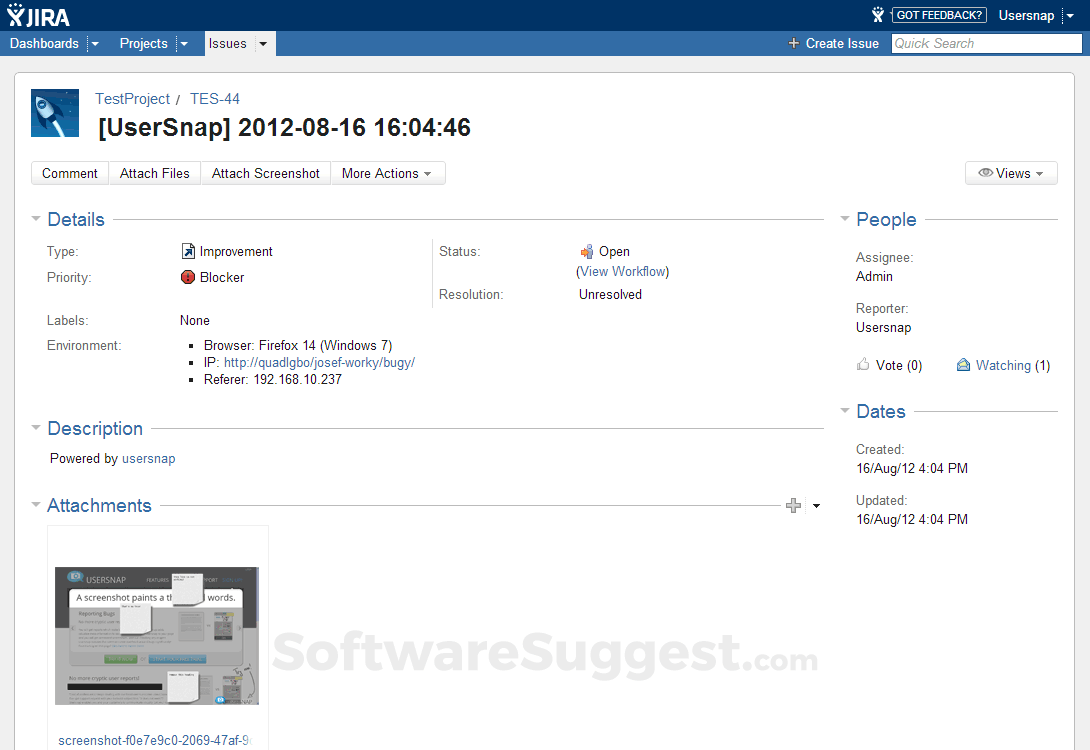Click the Improvement type icon
Image resolution: width=1090 pixels, height=750 pixels.
click(x=188, y=251)
